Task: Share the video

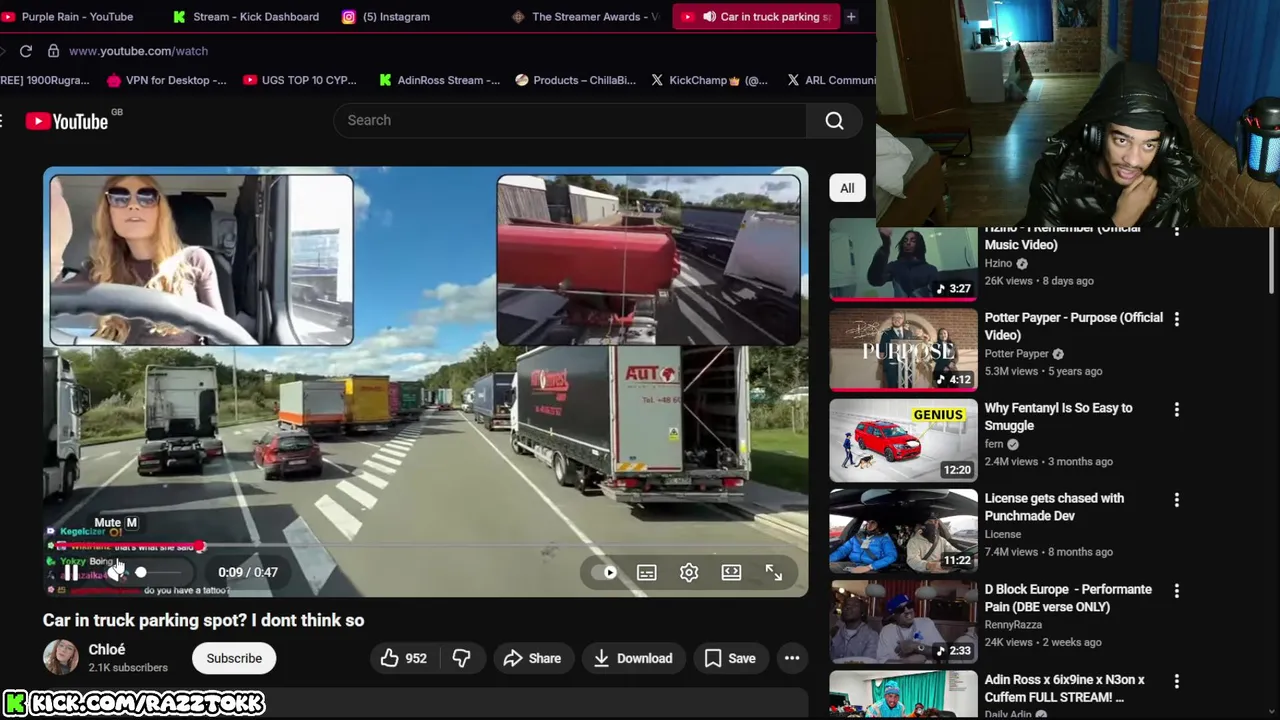Action: click(x=532, y=658)
